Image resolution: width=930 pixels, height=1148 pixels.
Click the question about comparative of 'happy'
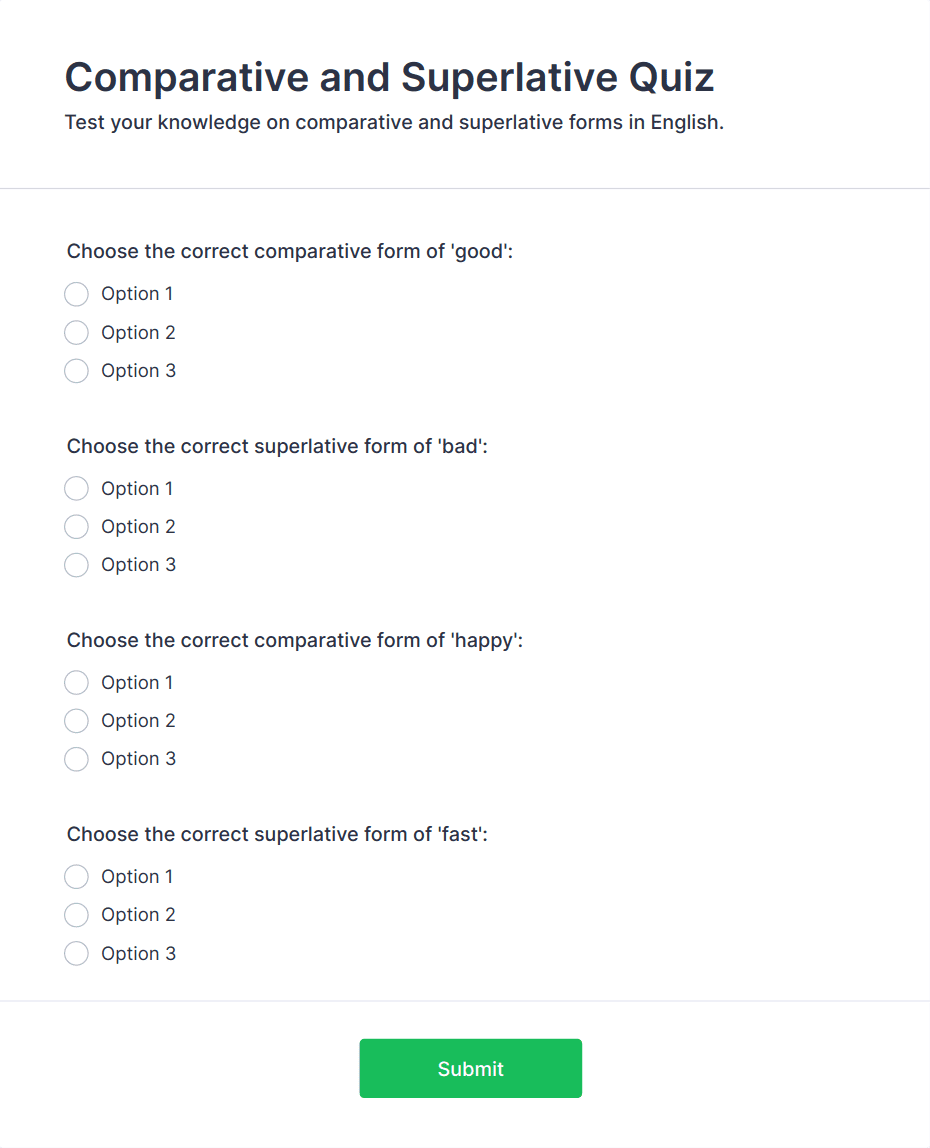click(295, 640)
